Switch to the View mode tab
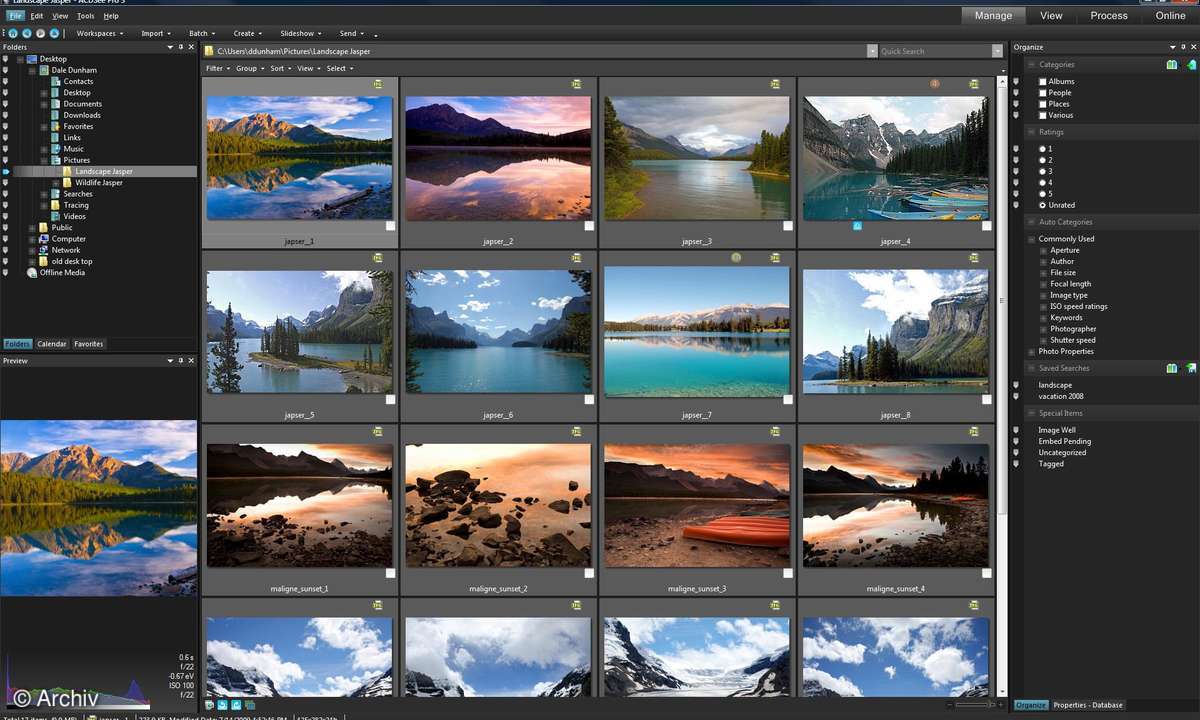This screenshot has width=1200, height=720. (1050, 15)
